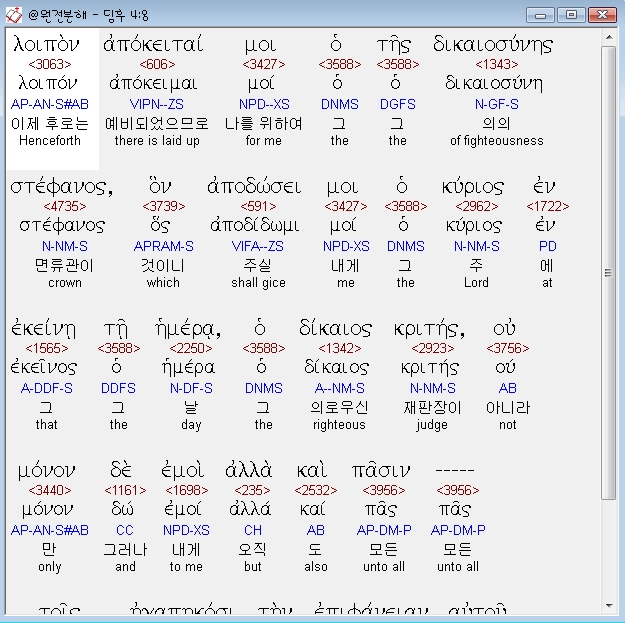The width and height of the screenshot is (625, 623).
Task: Click the gloss 'there is laid up'
Action: click(x=157, y=141)
